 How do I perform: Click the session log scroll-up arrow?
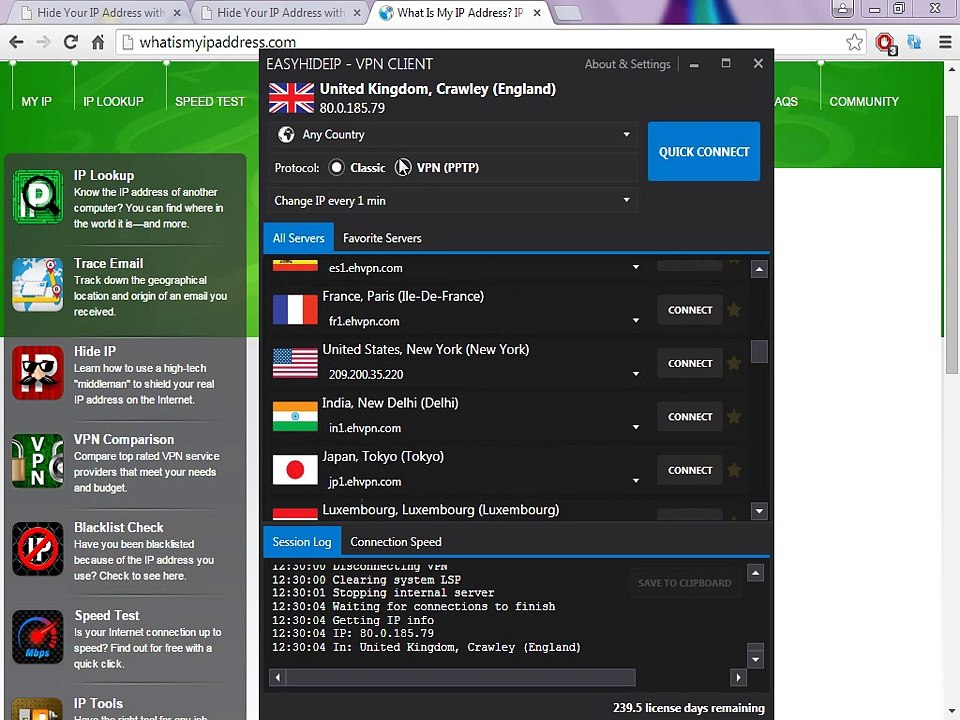point(756,574)
